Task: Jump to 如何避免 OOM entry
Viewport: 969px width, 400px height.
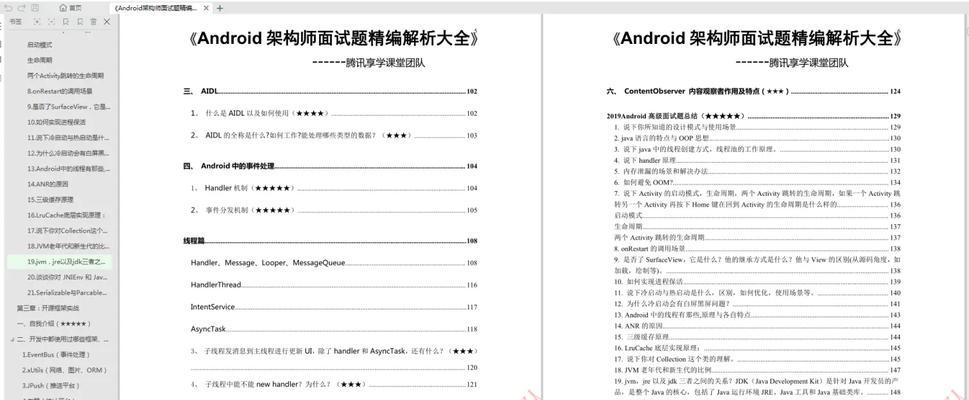Action: click(757, 182)
